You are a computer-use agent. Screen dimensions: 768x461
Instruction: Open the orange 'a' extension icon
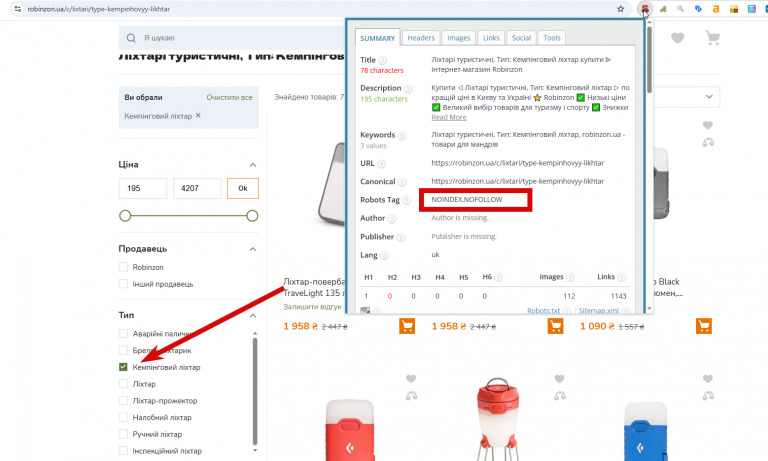click(x=716, y=9)
